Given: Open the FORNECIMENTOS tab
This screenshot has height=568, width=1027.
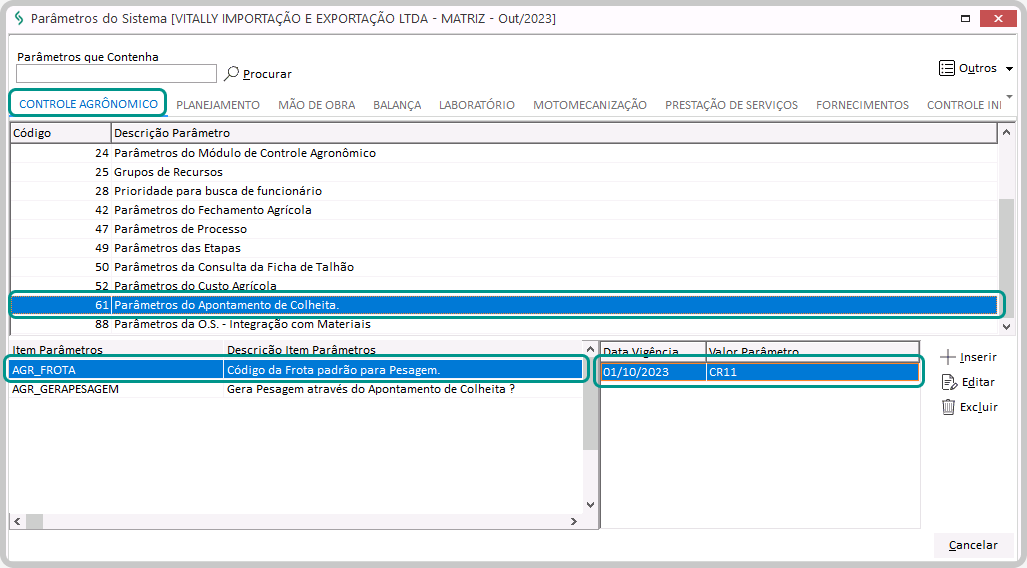Looking at the screenshot, I should [x=863, y=105].
